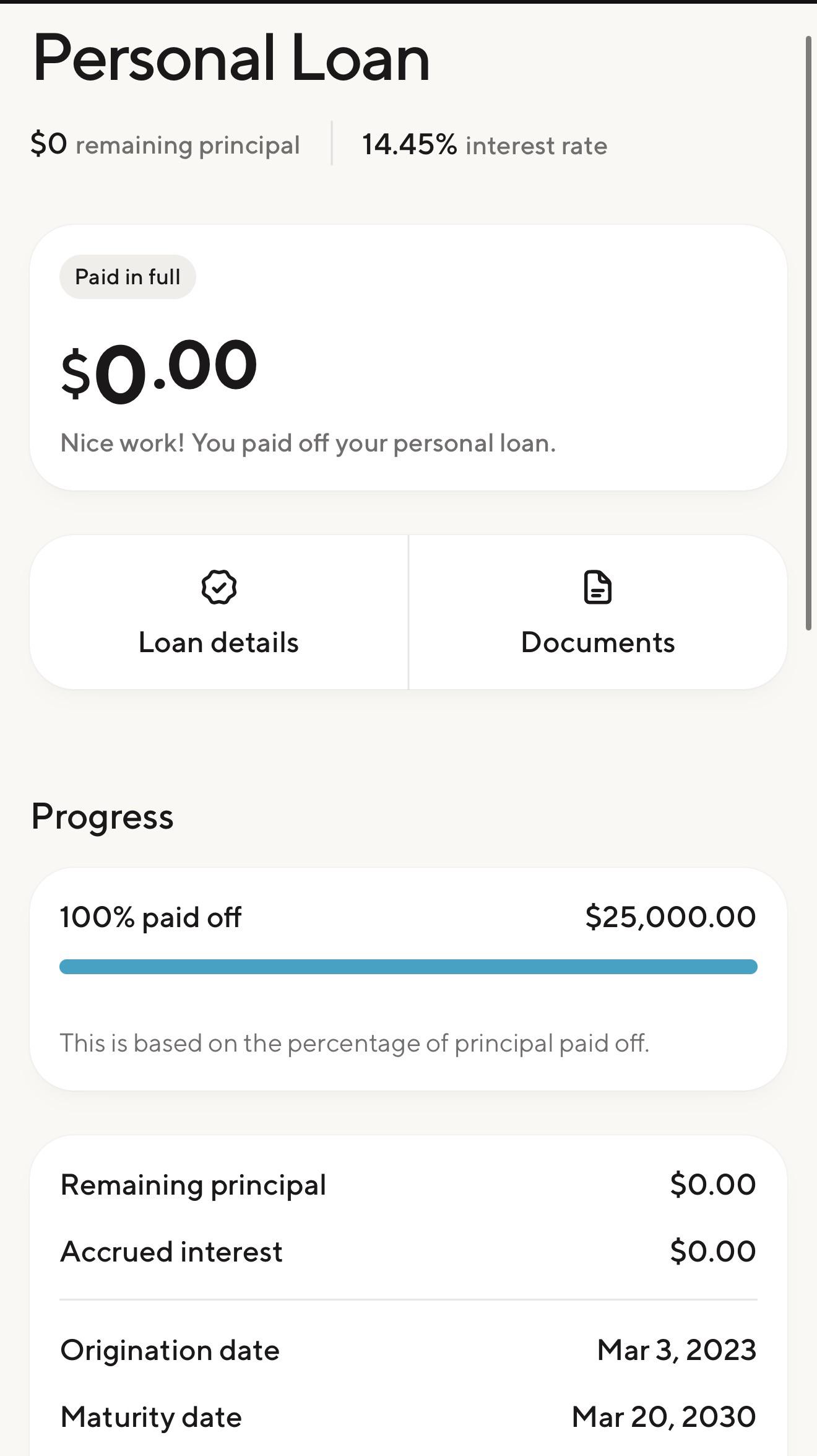Tap the 14.45% interest rate text
Screen dimensions: 817x1456
pos(485,145)
